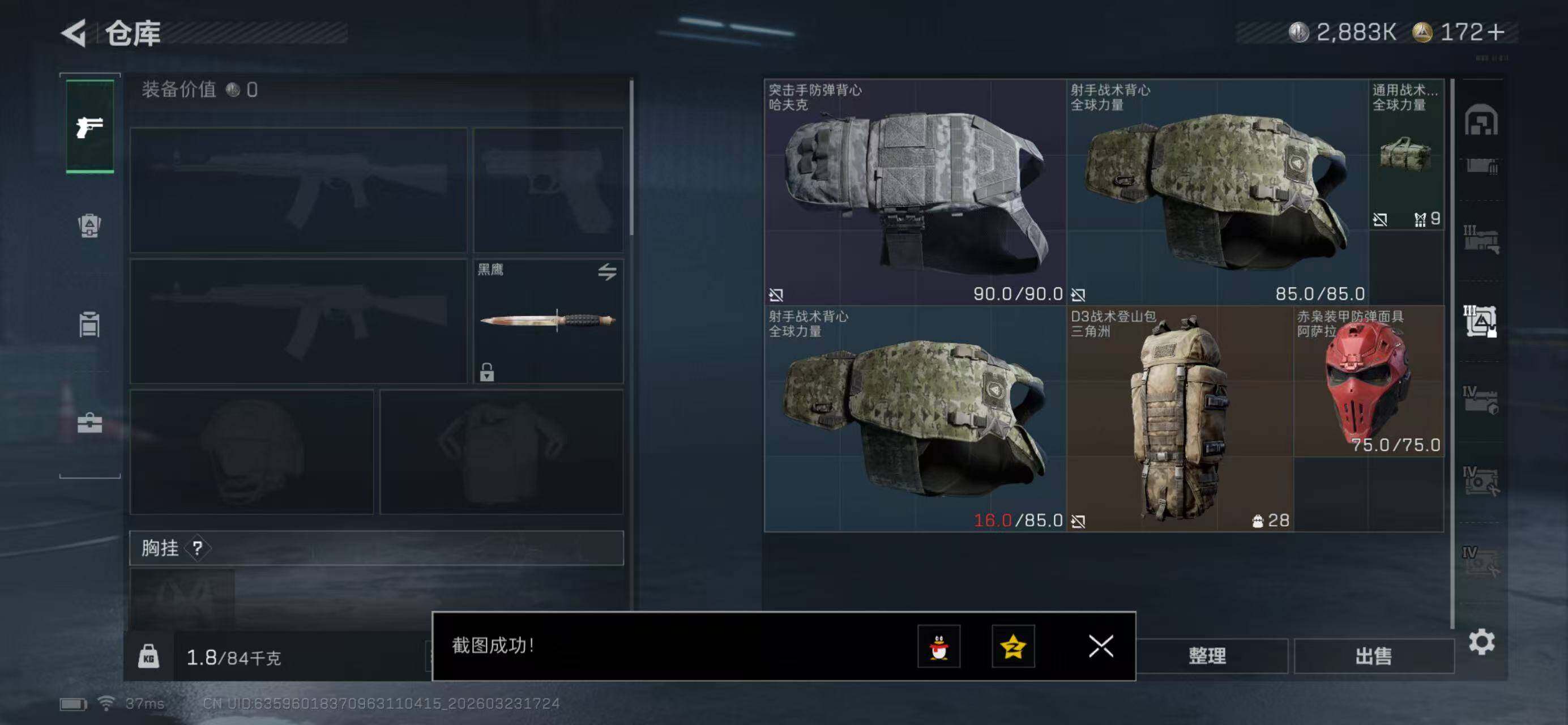Share screenshot via QQ penguin icon
Screen dimensions: 1568x725
(x=939, y=646)
